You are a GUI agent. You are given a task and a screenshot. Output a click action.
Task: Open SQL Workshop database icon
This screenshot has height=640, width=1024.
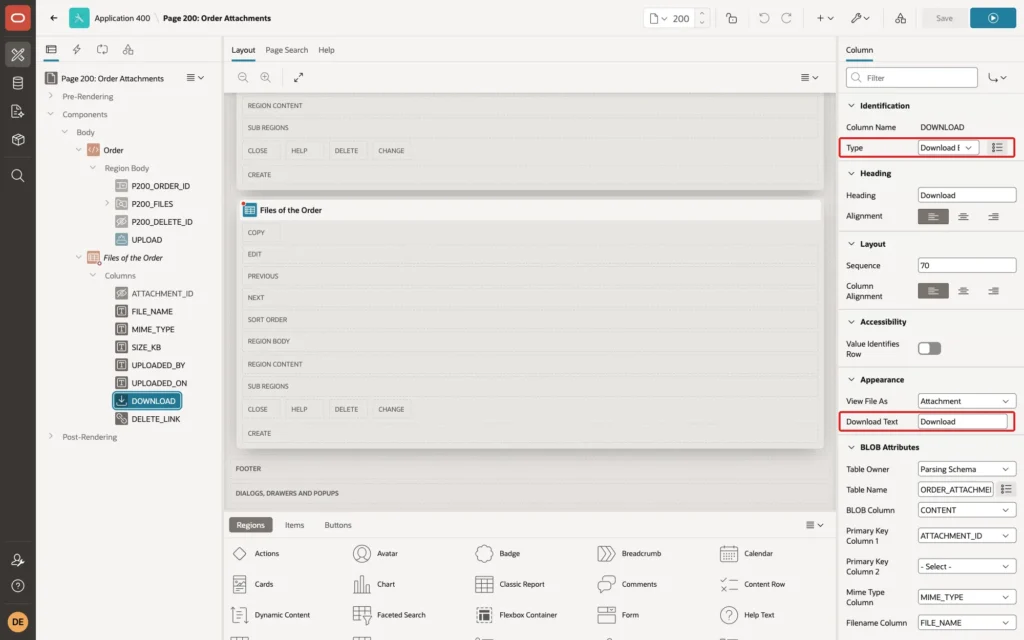pos(18,83)
